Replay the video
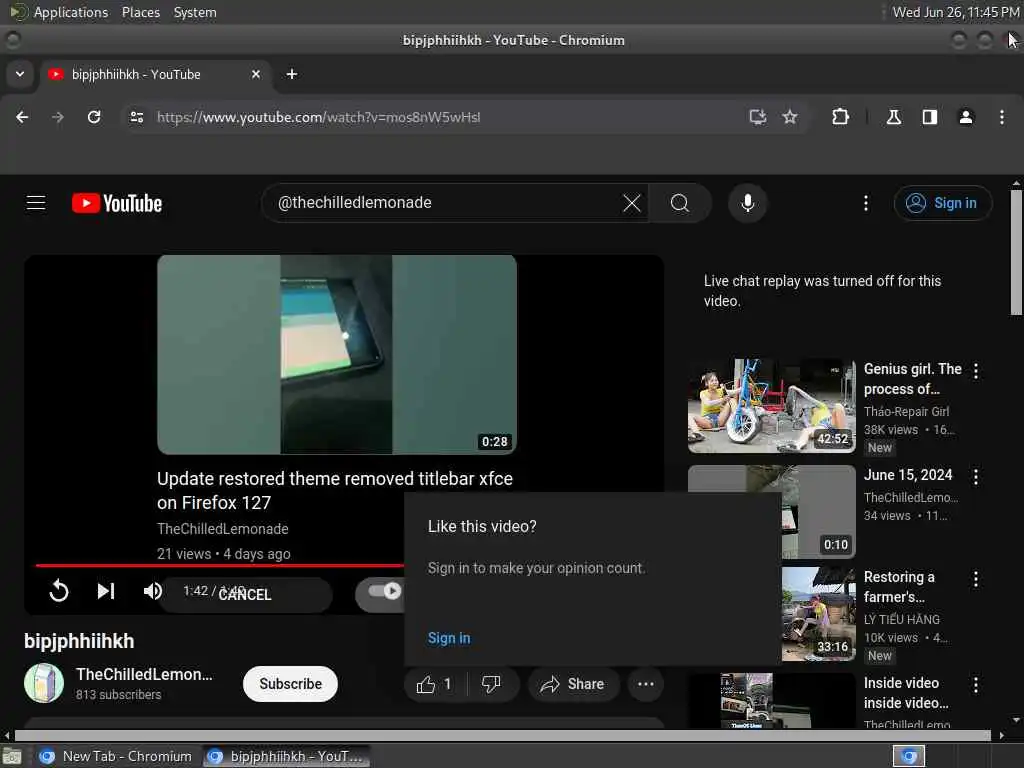This screenshot has width=1024, height=768. (59, 591)
